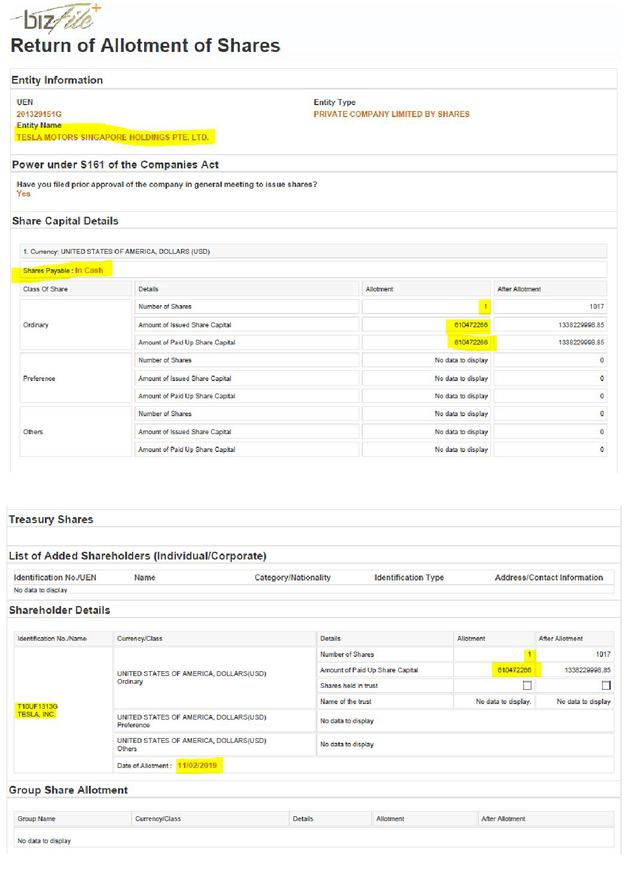The width and height of the screenshot is (630, 879).
Task: Click the Ordinary Number of Shares allotment value
Action: [485, 307]
